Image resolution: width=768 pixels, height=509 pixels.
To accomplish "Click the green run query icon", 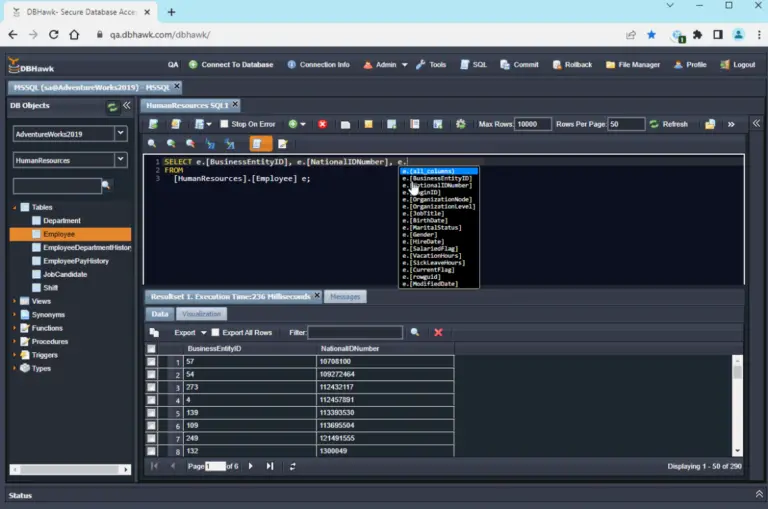I will (x=293, y=124).
